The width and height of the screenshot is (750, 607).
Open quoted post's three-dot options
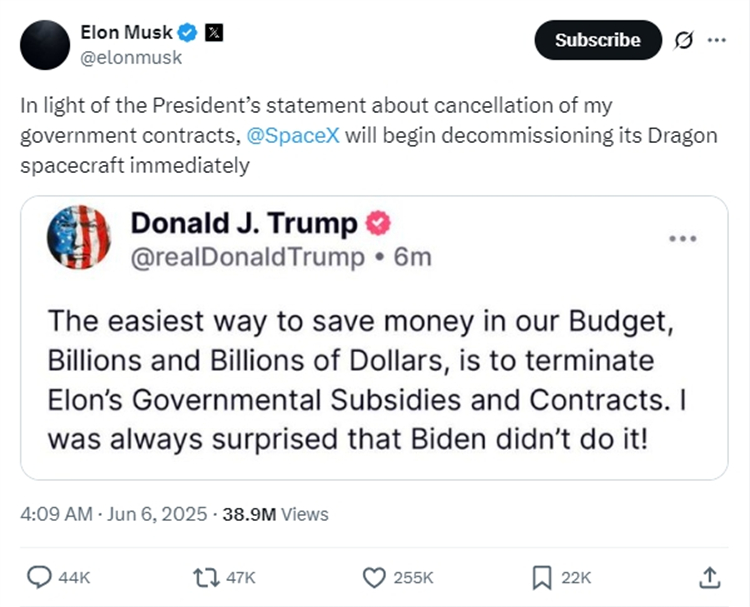[682, 239]
